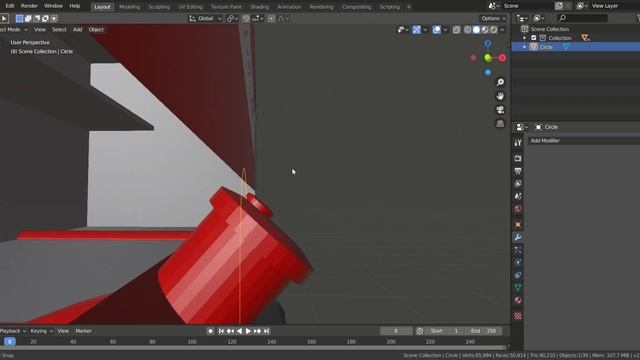Screen dimensions: 640x360
Task: Choose the invert selection mode icon
Action: click(45, 18)
